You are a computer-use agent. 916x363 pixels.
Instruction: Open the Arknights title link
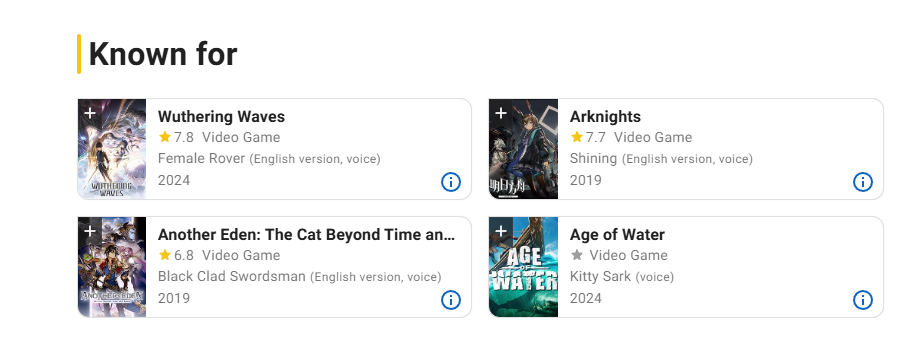click(605, 116)
